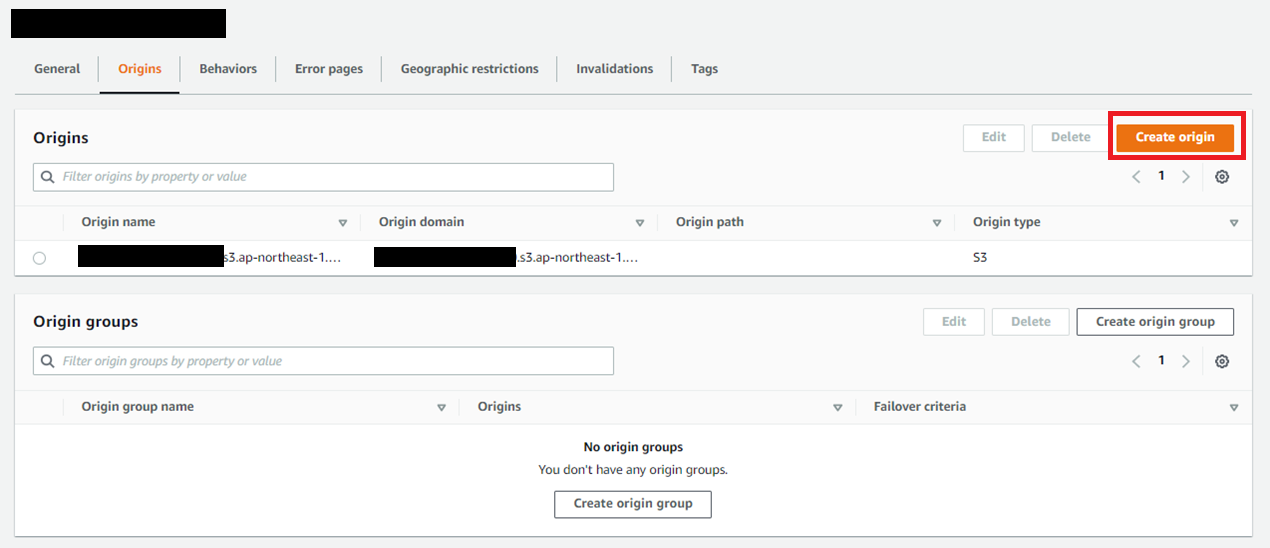The image size is (1270, 548).
Task: Click the orange Create origin button
Action: tap(1175, 137)
